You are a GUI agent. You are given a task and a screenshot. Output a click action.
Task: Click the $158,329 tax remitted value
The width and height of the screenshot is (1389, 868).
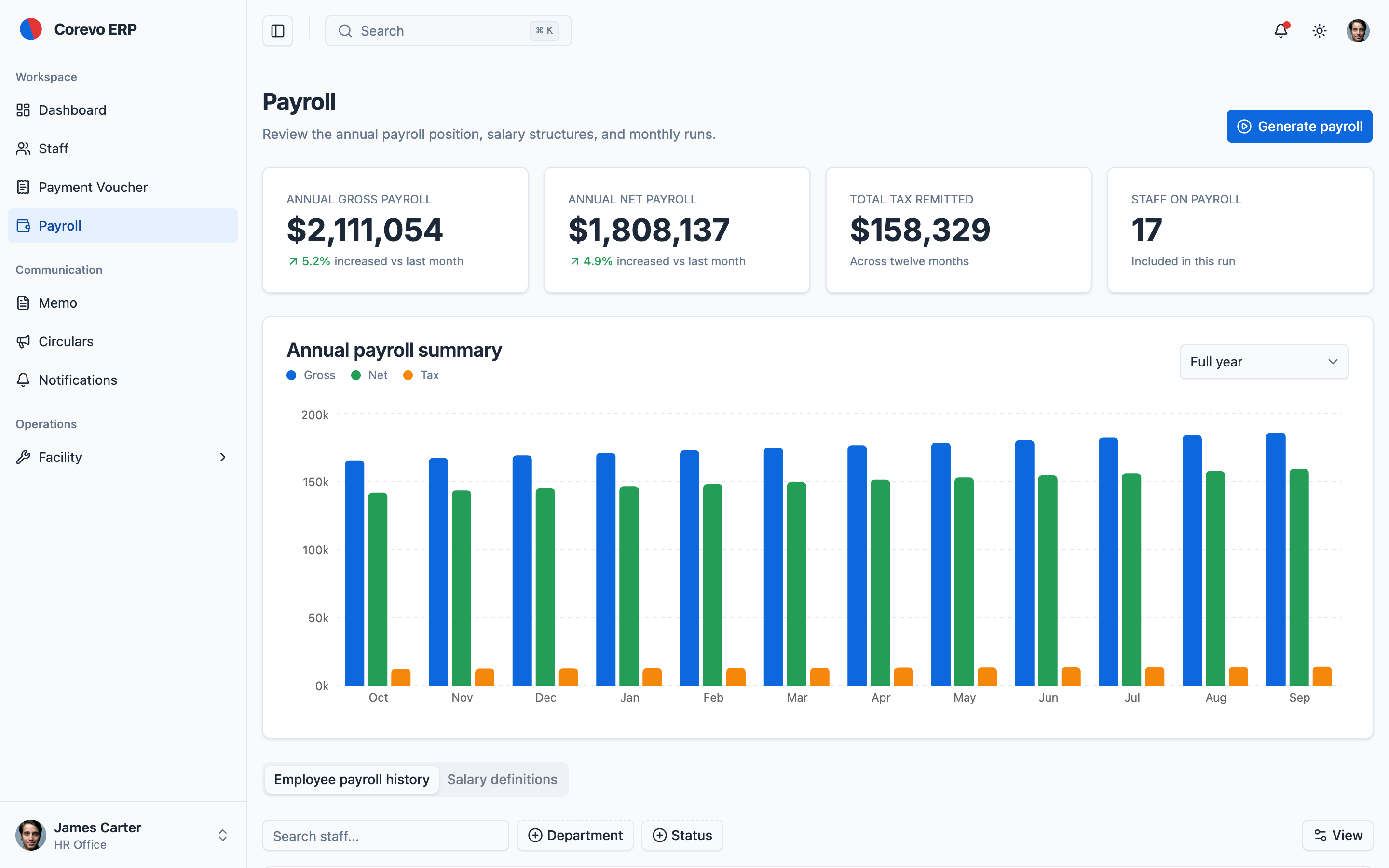[x=920, y=230]
